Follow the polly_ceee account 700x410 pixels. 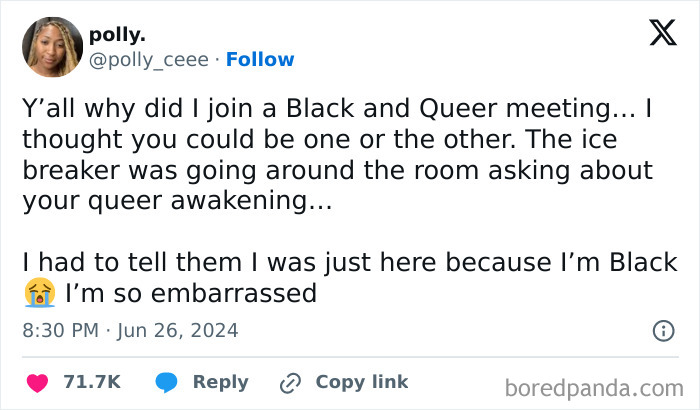point(260,60)
